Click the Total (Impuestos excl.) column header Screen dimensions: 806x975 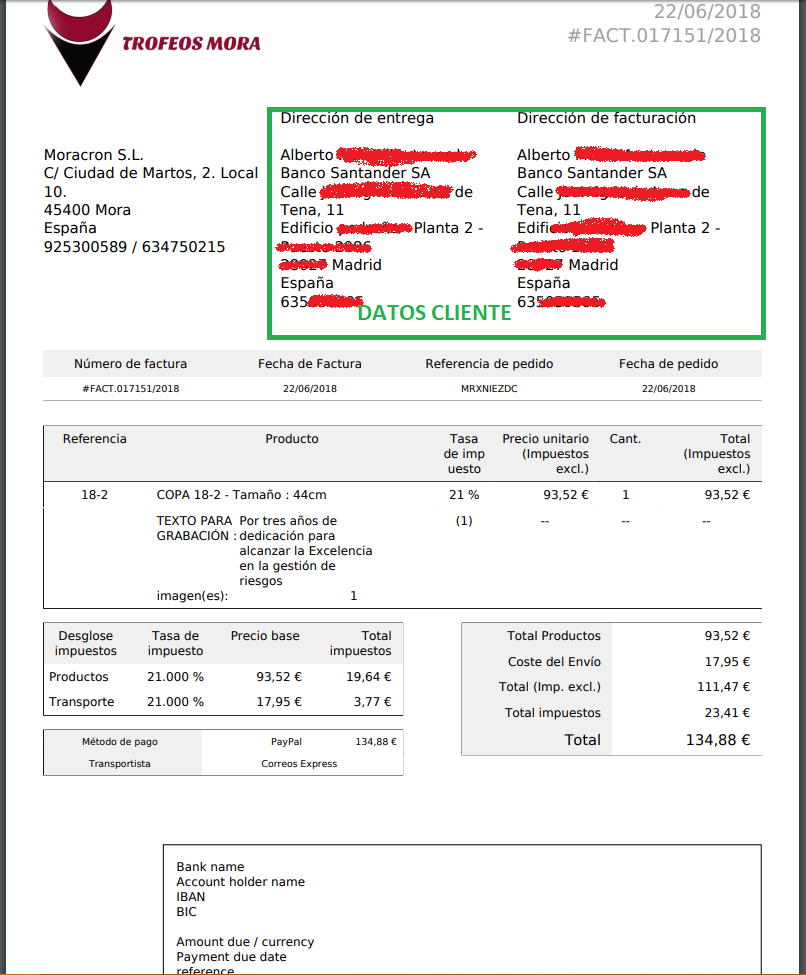[x=716, y=454]
